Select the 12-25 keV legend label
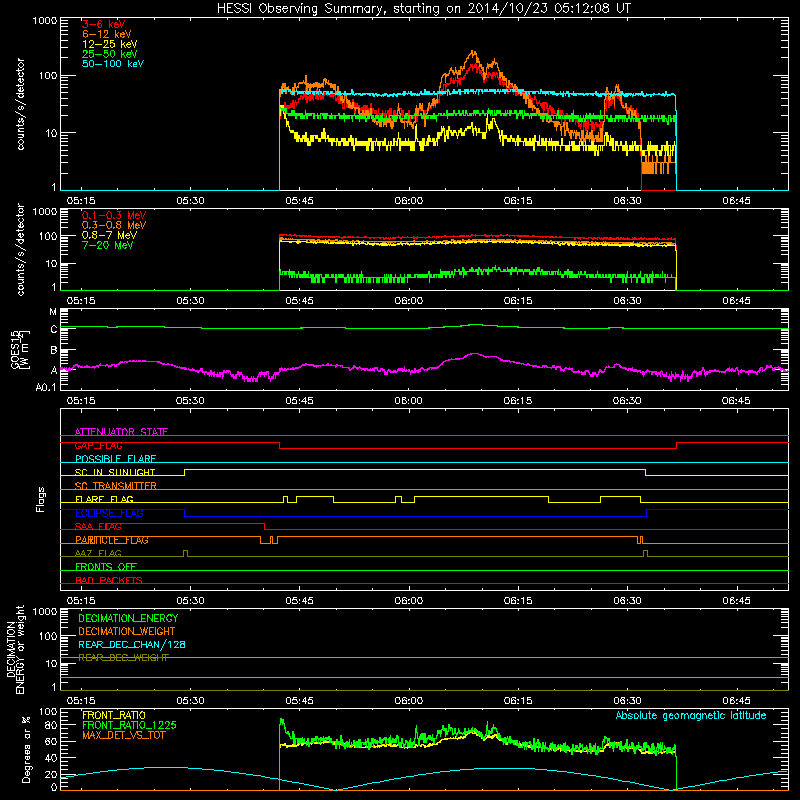Screen dimensions: 800x800 point(110,44)
